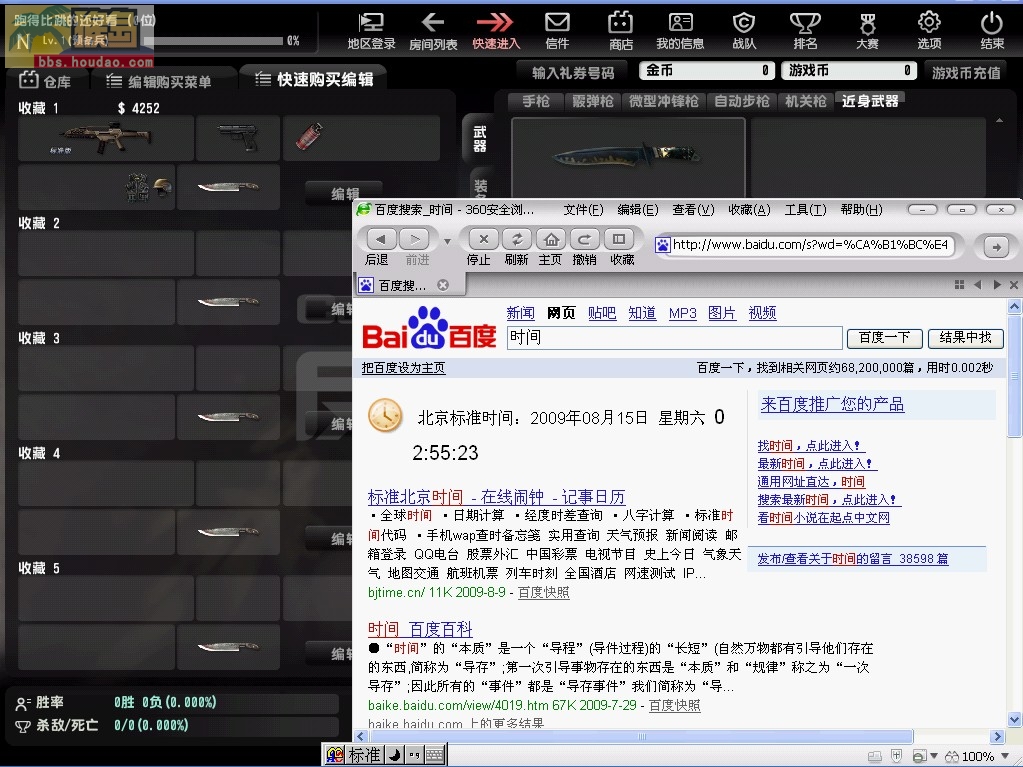
Task: Open the browser 查看(V) menu
Action: click(x=693, y=209)
